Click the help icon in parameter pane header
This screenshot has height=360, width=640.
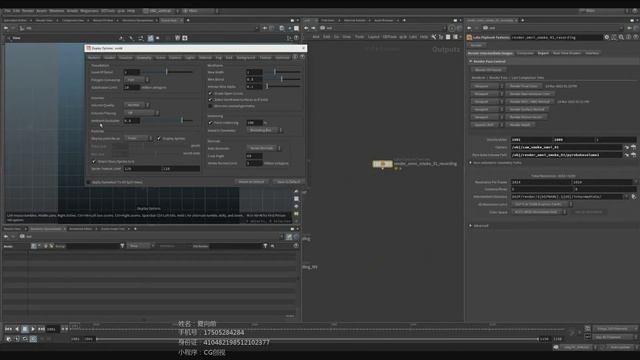point(635,37)
